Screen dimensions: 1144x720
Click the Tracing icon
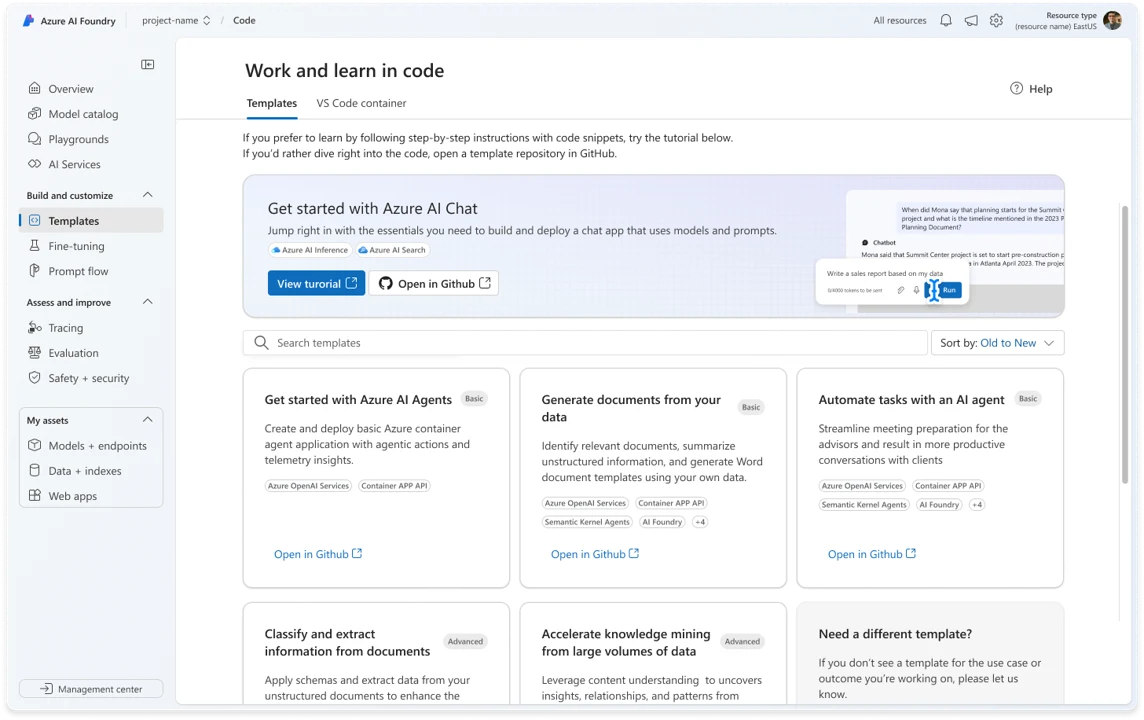34,328
